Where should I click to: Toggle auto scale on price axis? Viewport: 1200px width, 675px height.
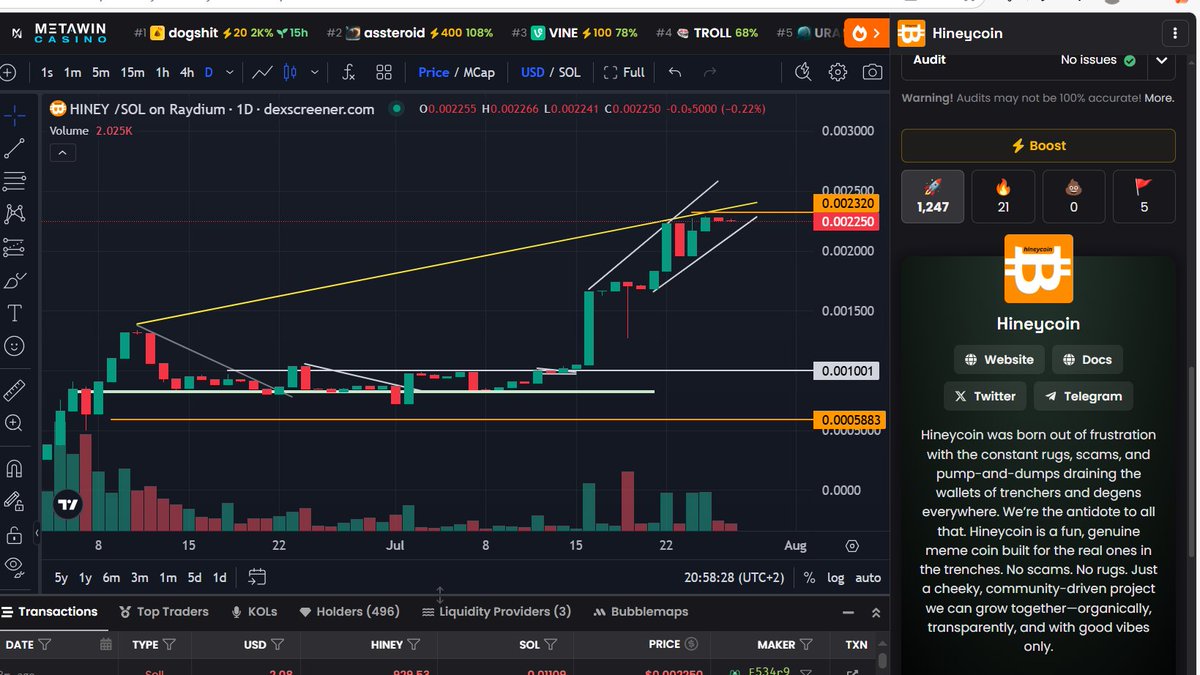pos(868,577)
